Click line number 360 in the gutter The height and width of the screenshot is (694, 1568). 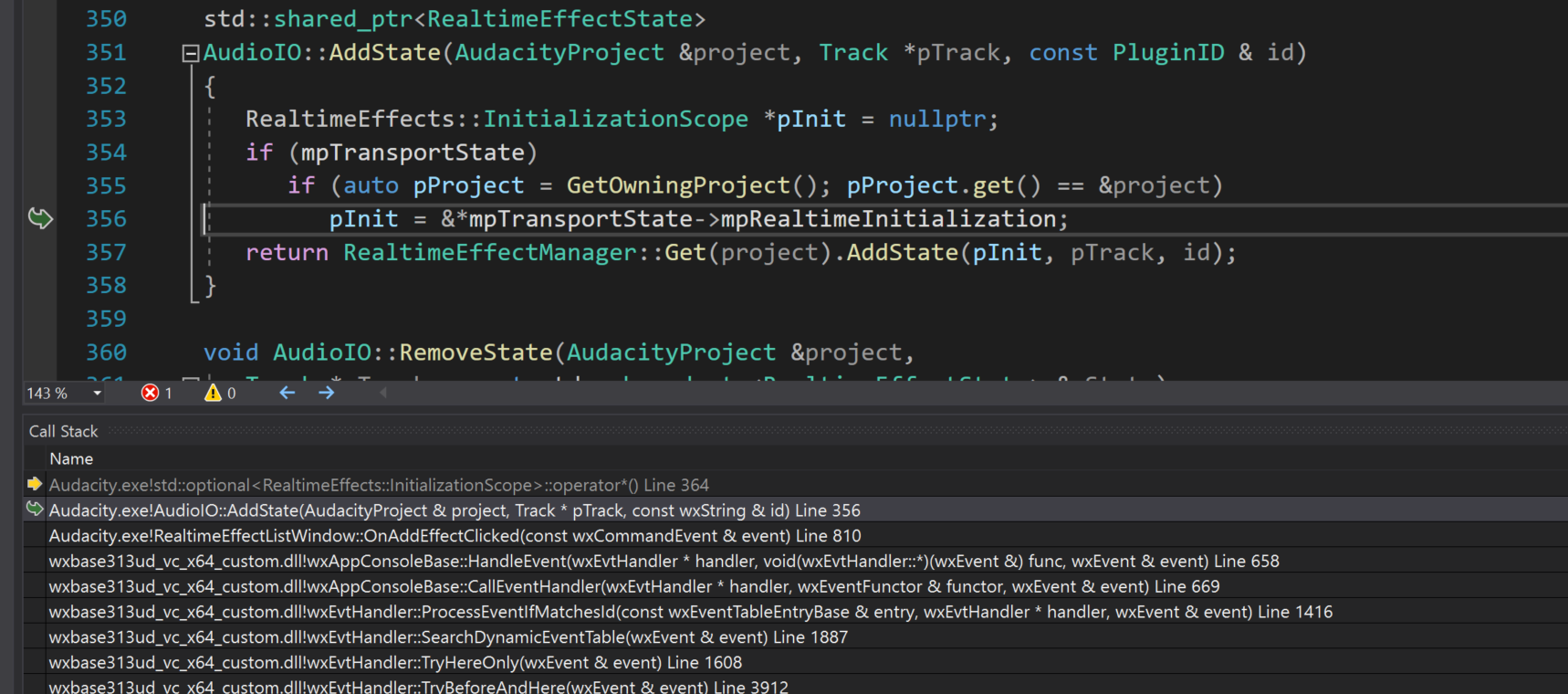click(106, 352)
